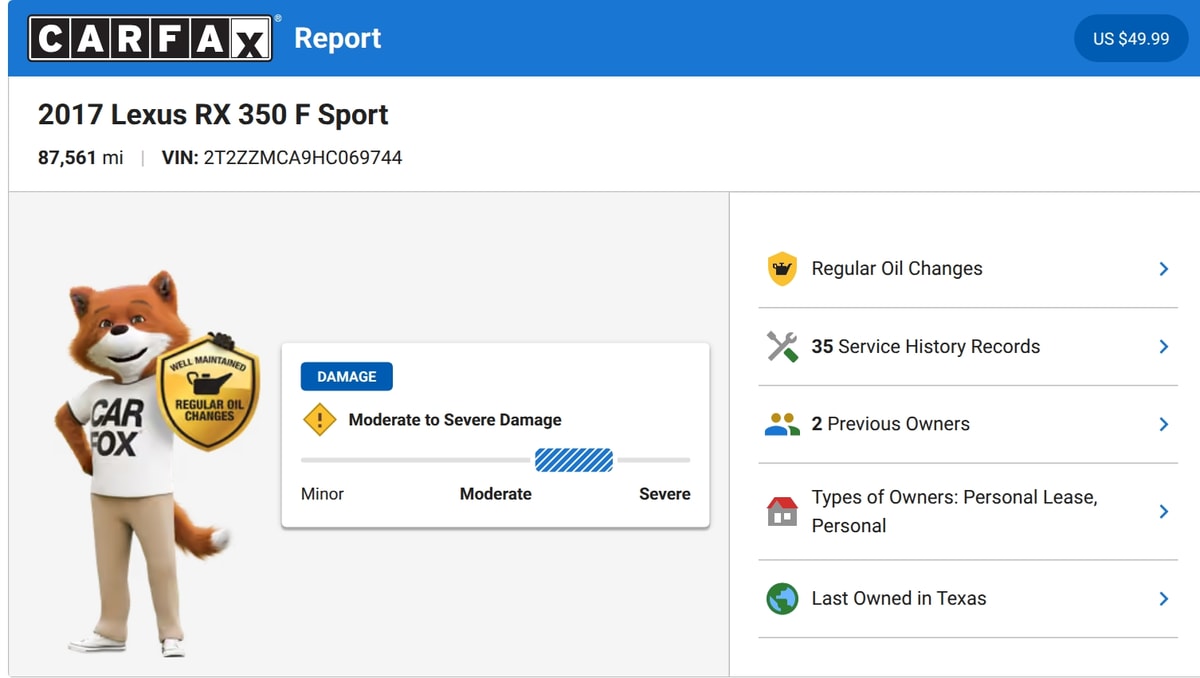
Task: Expand the Types of Owners chevron
Action: tap(1163, 511)
